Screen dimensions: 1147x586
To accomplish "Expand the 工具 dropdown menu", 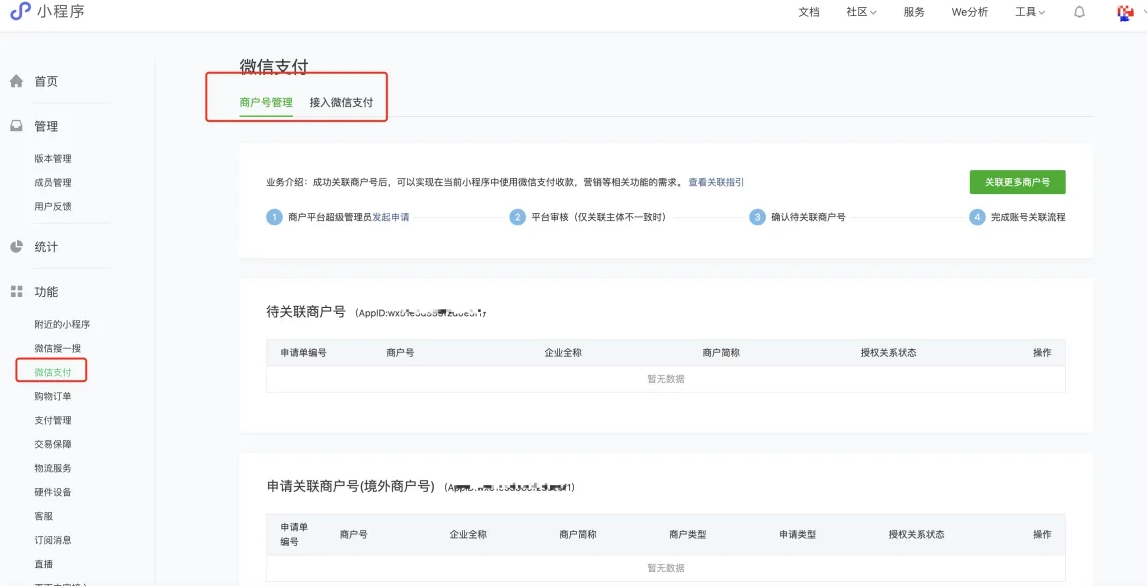I will pyautogui.click(x=1030, y=12).
